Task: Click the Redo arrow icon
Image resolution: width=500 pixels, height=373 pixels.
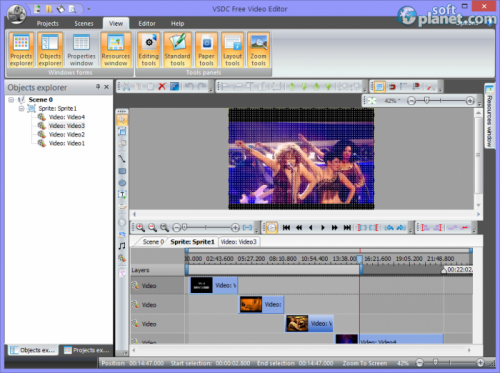Action: [201, 87]
